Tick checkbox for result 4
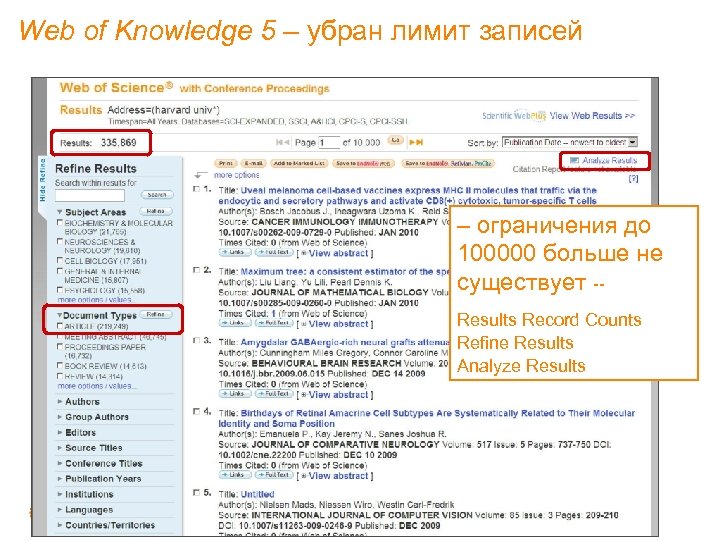This screenshot has width=720, height=540. pos(197,411)
